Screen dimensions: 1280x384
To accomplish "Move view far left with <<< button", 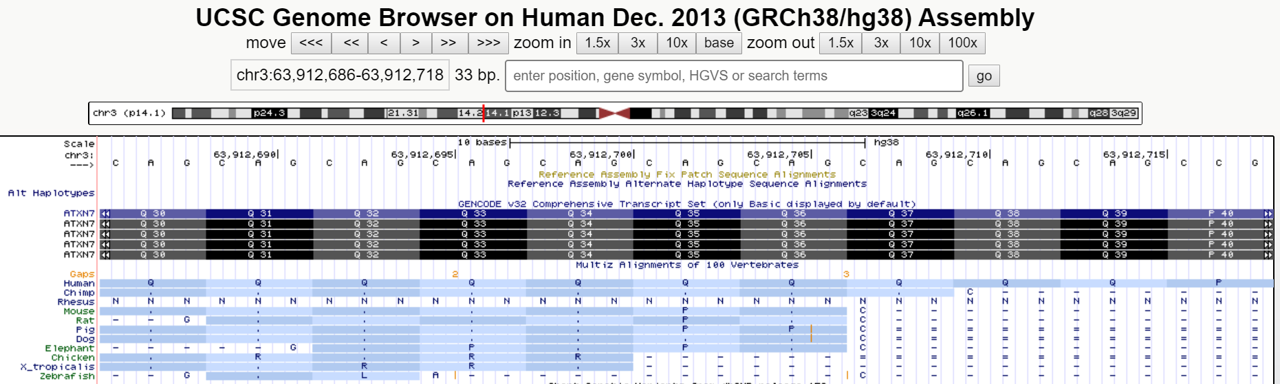I will pos(311,43).
